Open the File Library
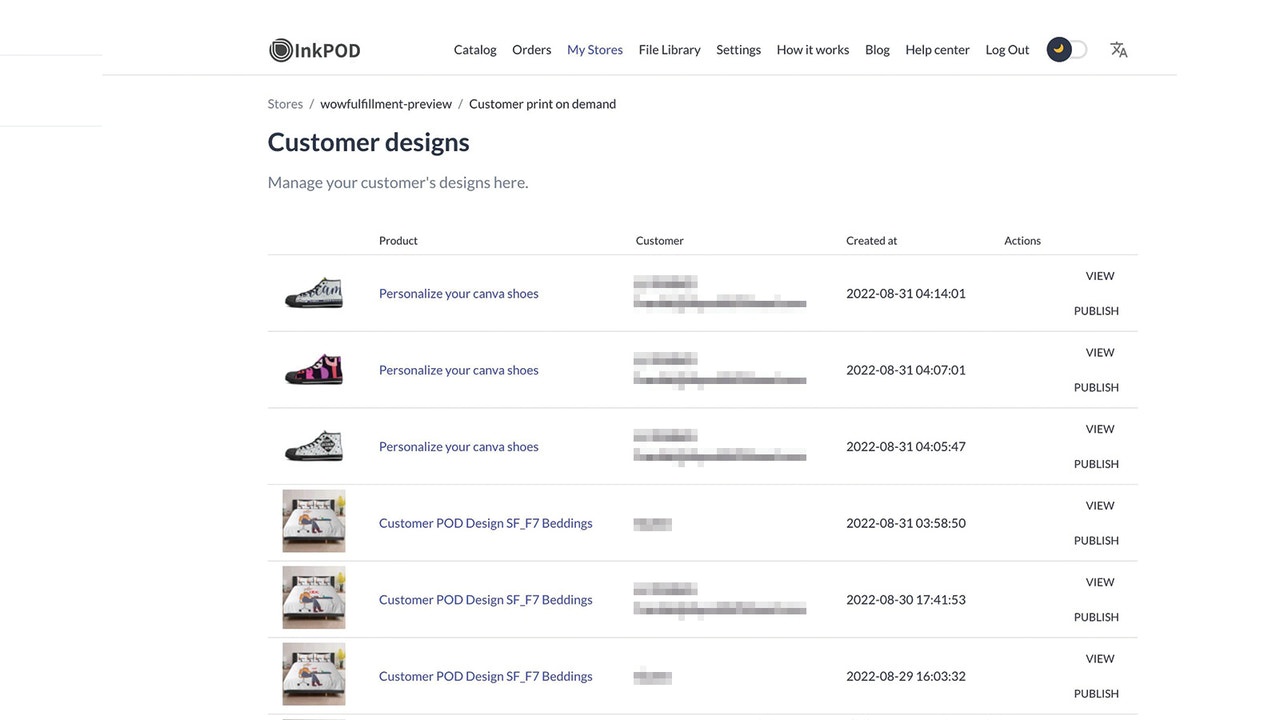Viewport: 1280px width, 720px height. pyautogui.click(x=669, y=49)
